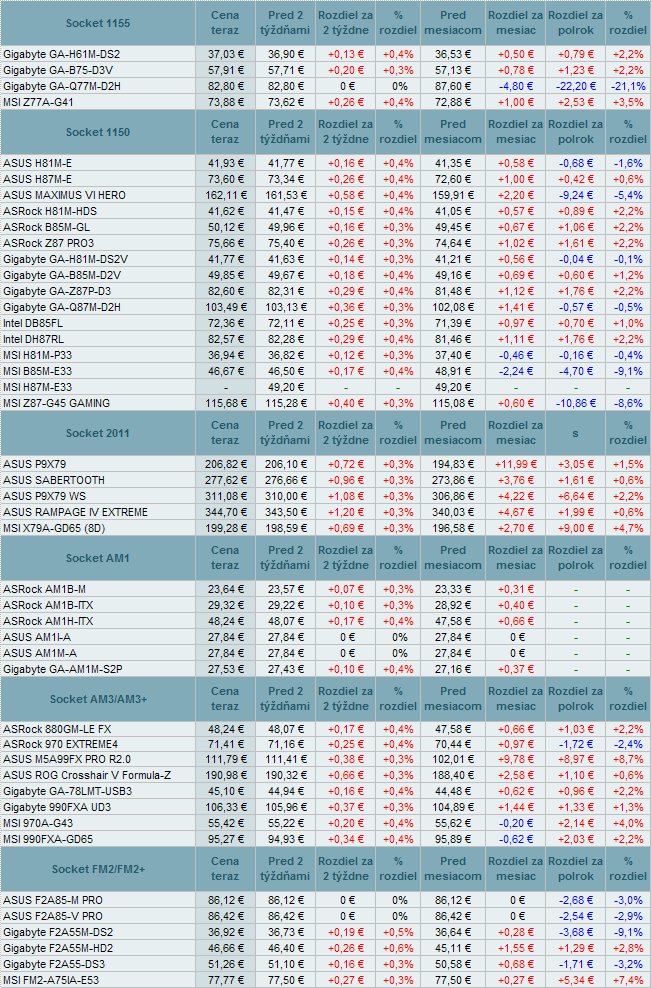Image resolution: width=651 pixels, height=988 pixels.
Task: Select the MSI 970A-G43 product name
Action: pyautogui.click(x=38, y=824)
